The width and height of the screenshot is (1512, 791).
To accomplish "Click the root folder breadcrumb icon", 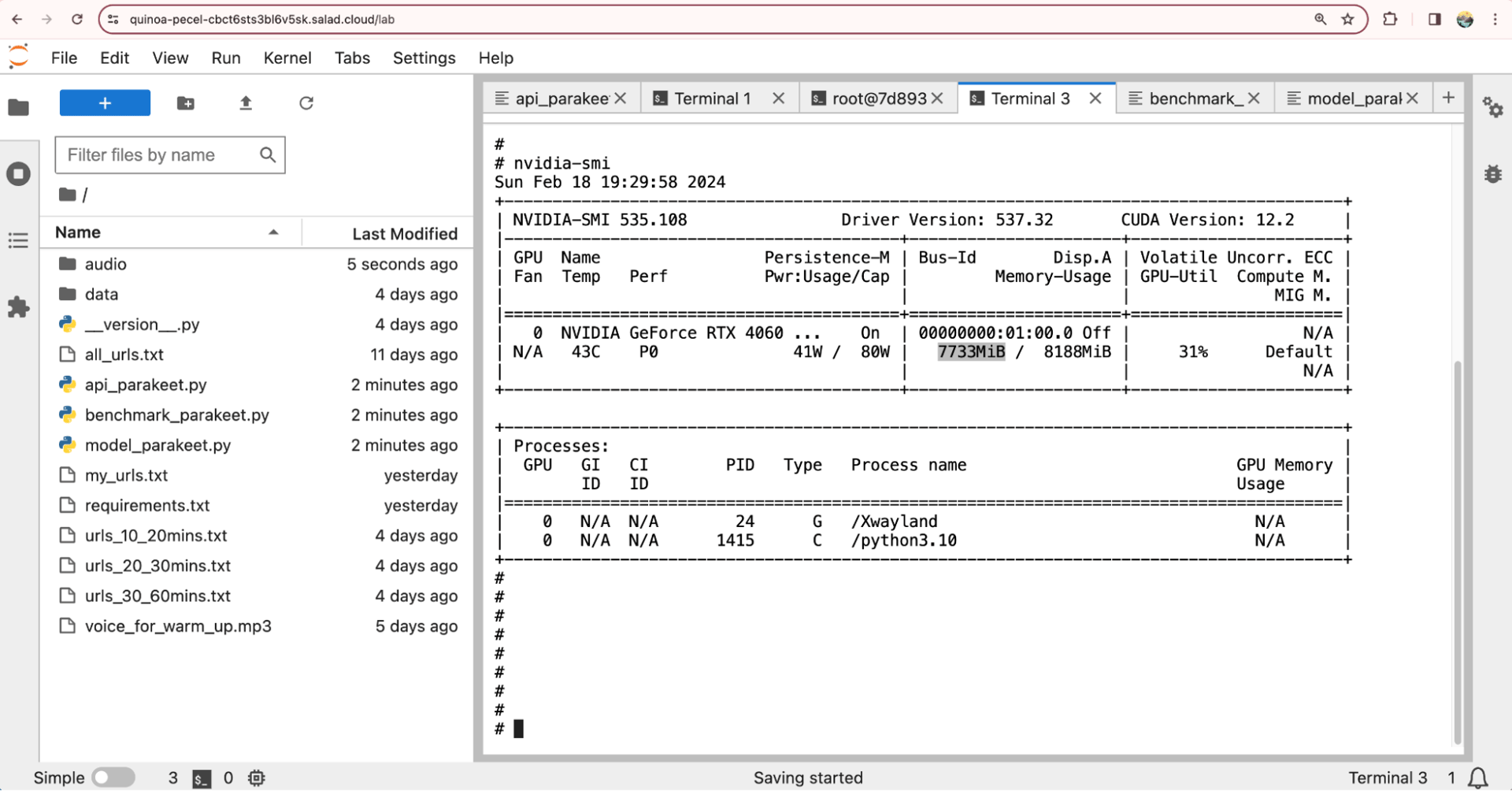I will tap(68, 195).
